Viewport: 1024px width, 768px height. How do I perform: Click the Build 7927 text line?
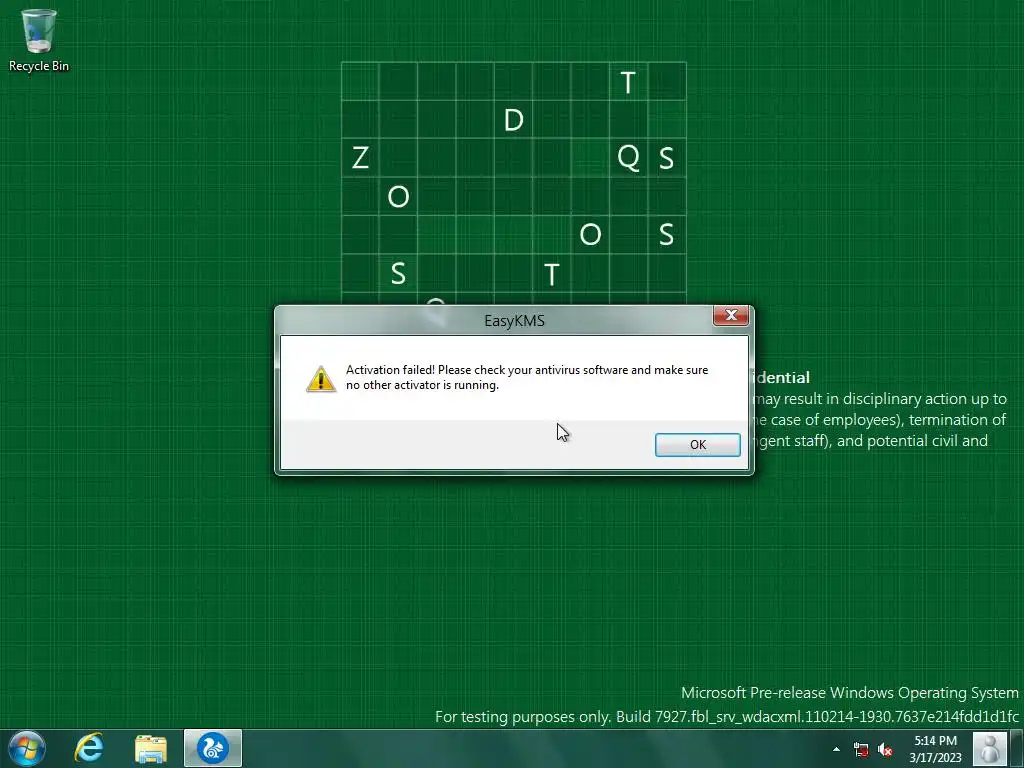727,717
